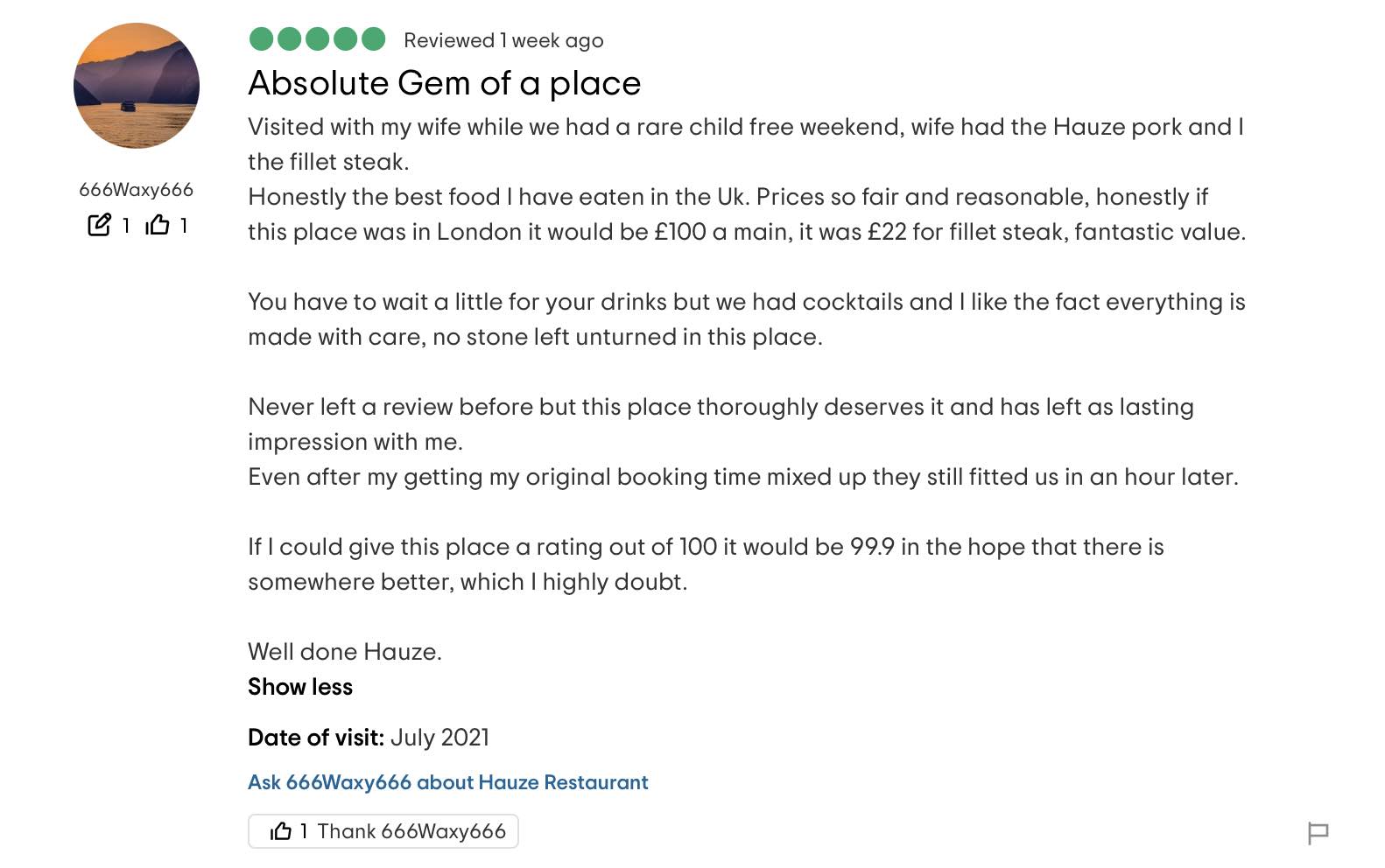Click the fourth green rating bubble

345,39
